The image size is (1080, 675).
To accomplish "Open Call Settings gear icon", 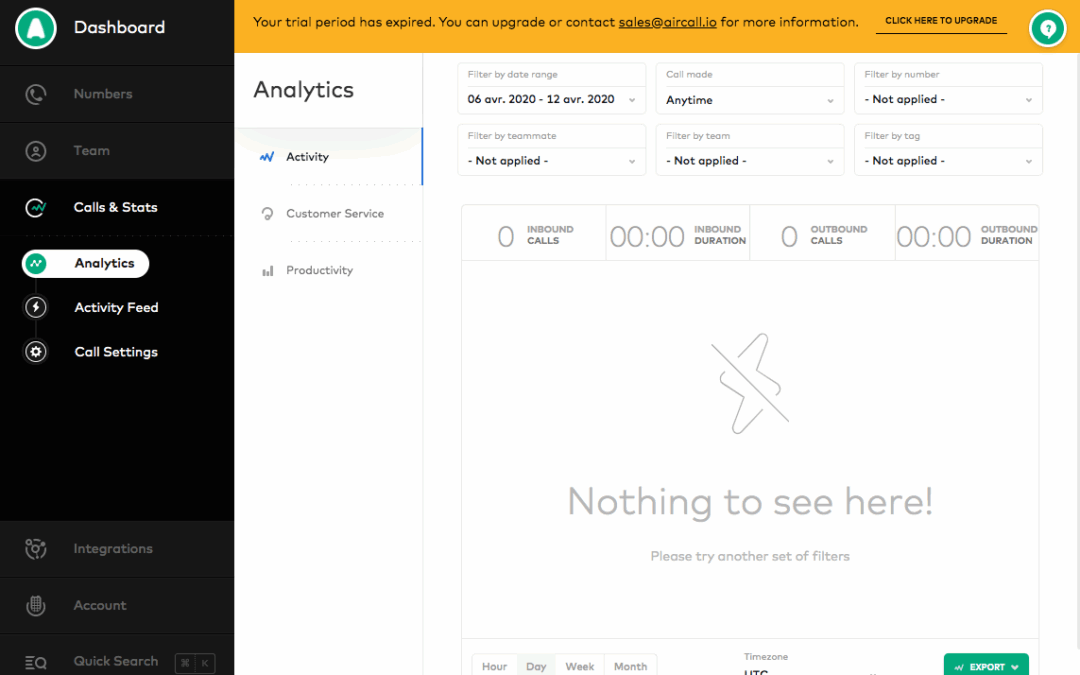I will click(36, 352).
